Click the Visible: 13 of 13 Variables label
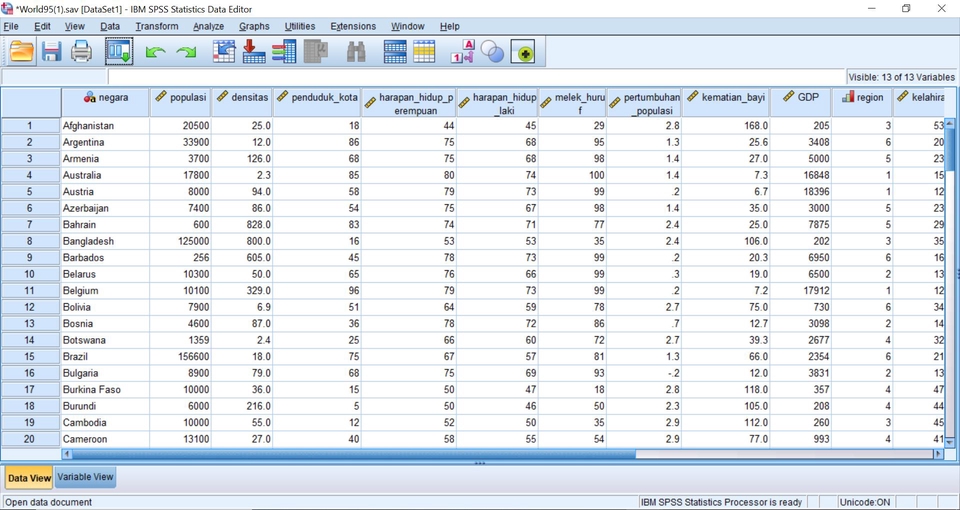 click(901, 77)
